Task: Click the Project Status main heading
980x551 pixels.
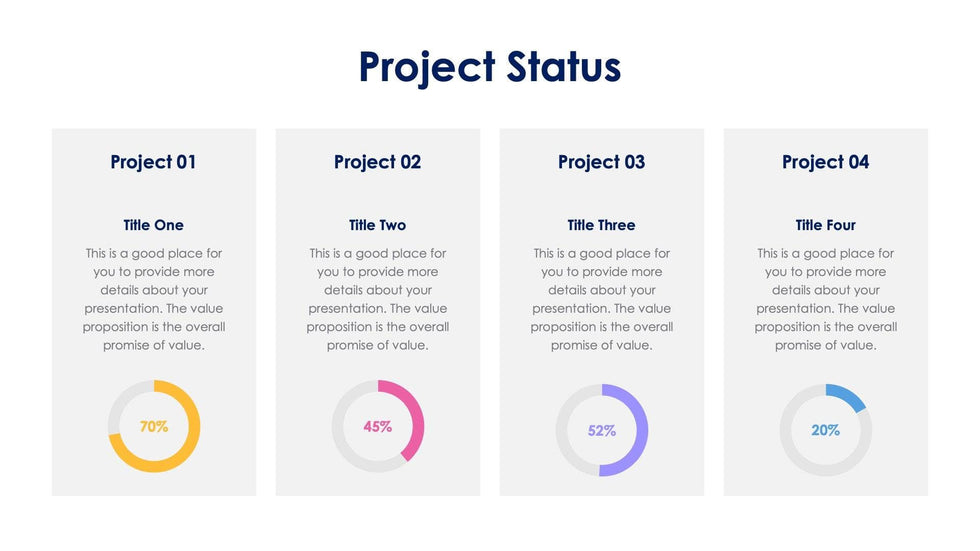Action: 490,67
